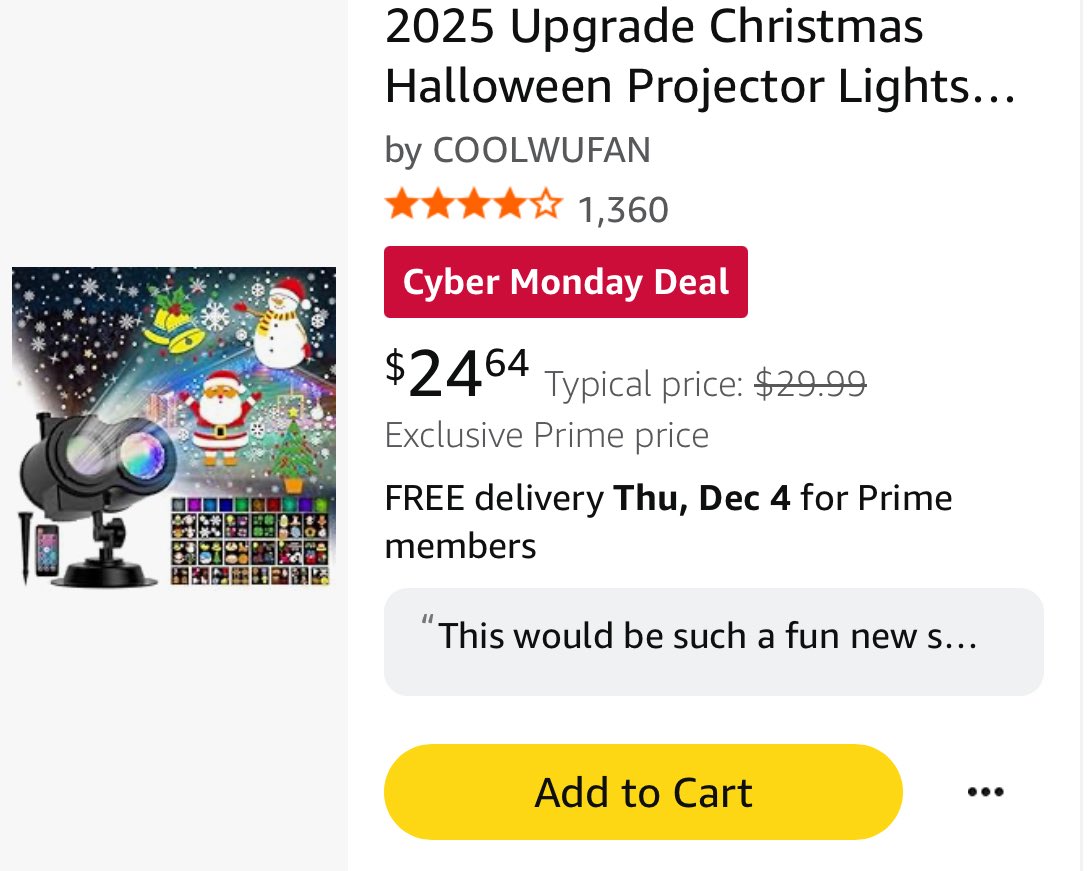This screenshot has width=1089, height=871.
Task: Click the star rating icons
Action: coord(474,205)
